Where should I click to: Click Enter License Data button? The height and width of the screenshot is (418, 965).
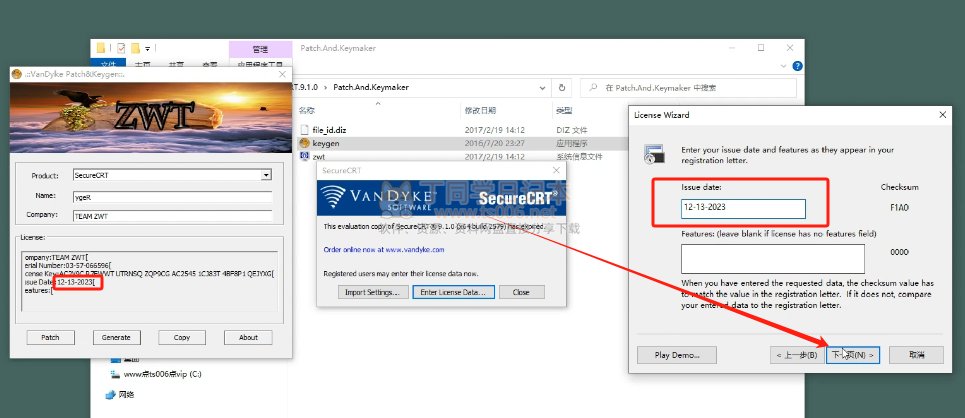(454, 292)
